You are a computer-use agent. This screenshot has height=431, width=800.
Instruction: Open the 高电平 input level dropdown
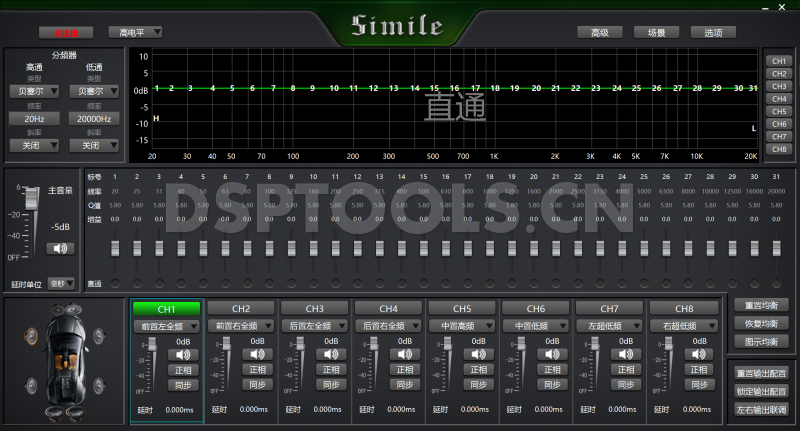click(135, 32)
